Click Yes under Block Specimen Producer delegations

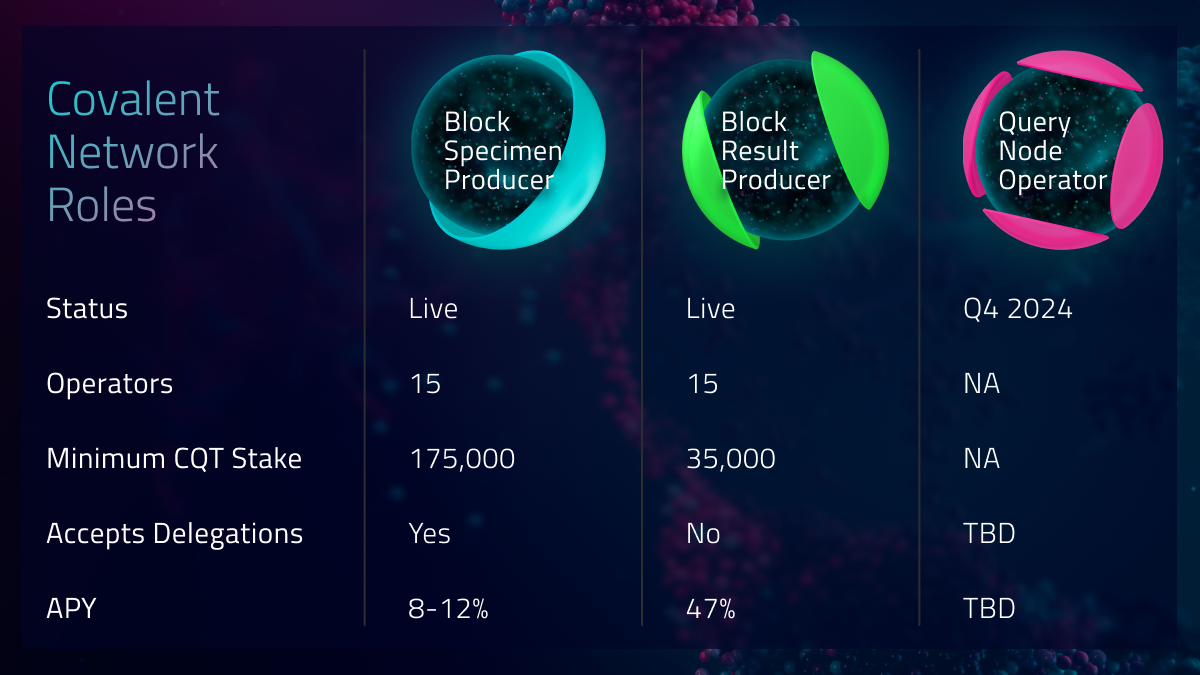tap(430, 534)
